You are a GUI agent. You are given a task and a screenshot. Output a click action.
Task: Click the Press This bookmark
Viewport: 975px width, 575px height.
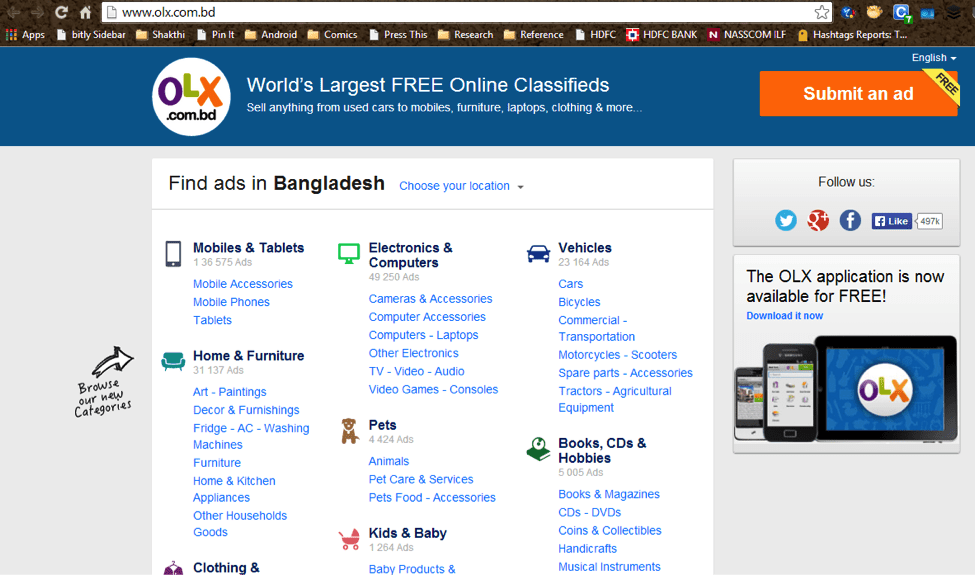pos(398,35)
